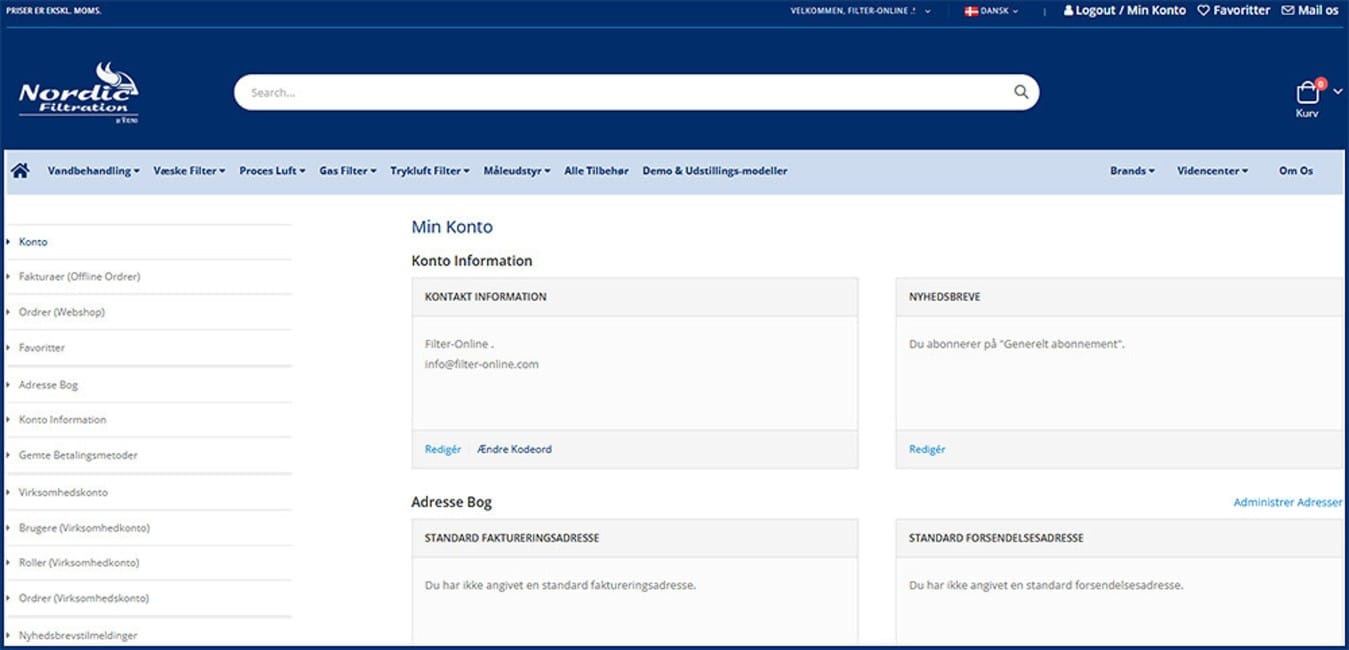
Task: Expand the Vandbehandling menu
Action: click(93, 171)
